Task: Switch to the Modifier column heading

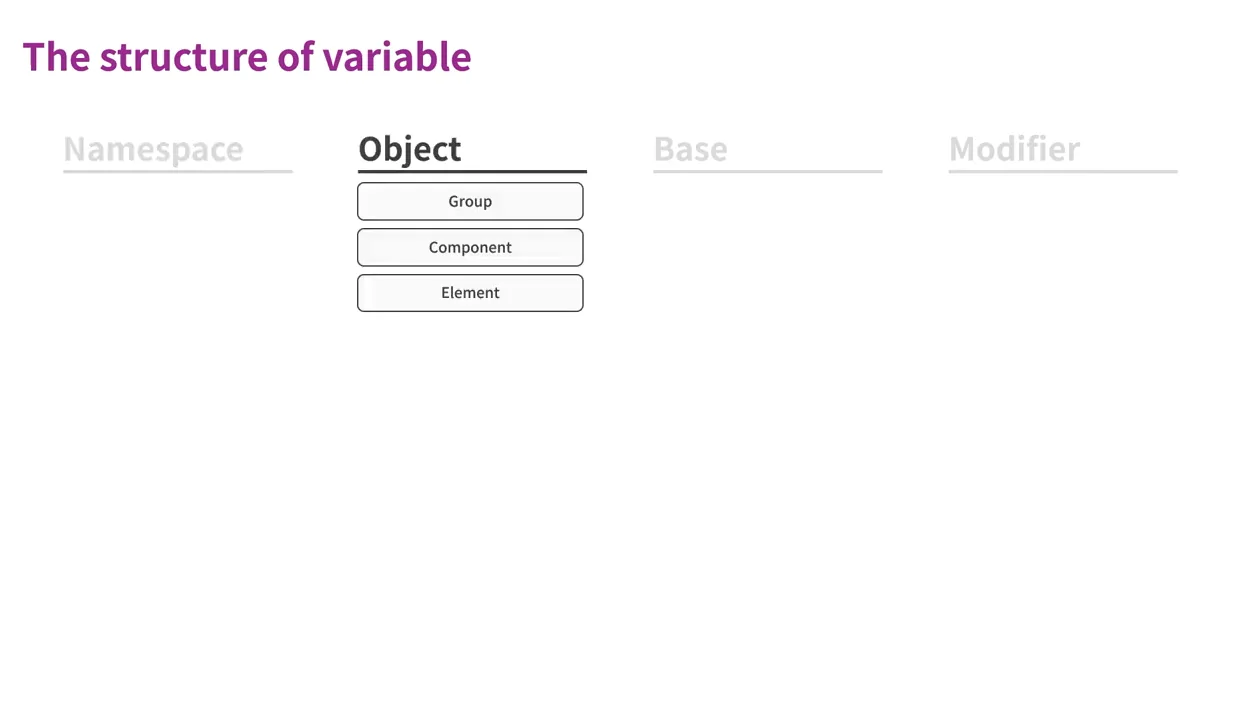Action: point(1014,149)
